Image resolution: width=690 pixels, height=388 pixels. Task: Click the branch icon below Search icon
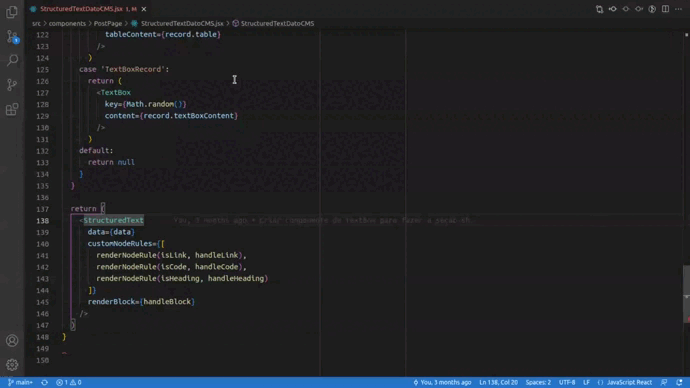pyautogui.click(x=12, y=84)
